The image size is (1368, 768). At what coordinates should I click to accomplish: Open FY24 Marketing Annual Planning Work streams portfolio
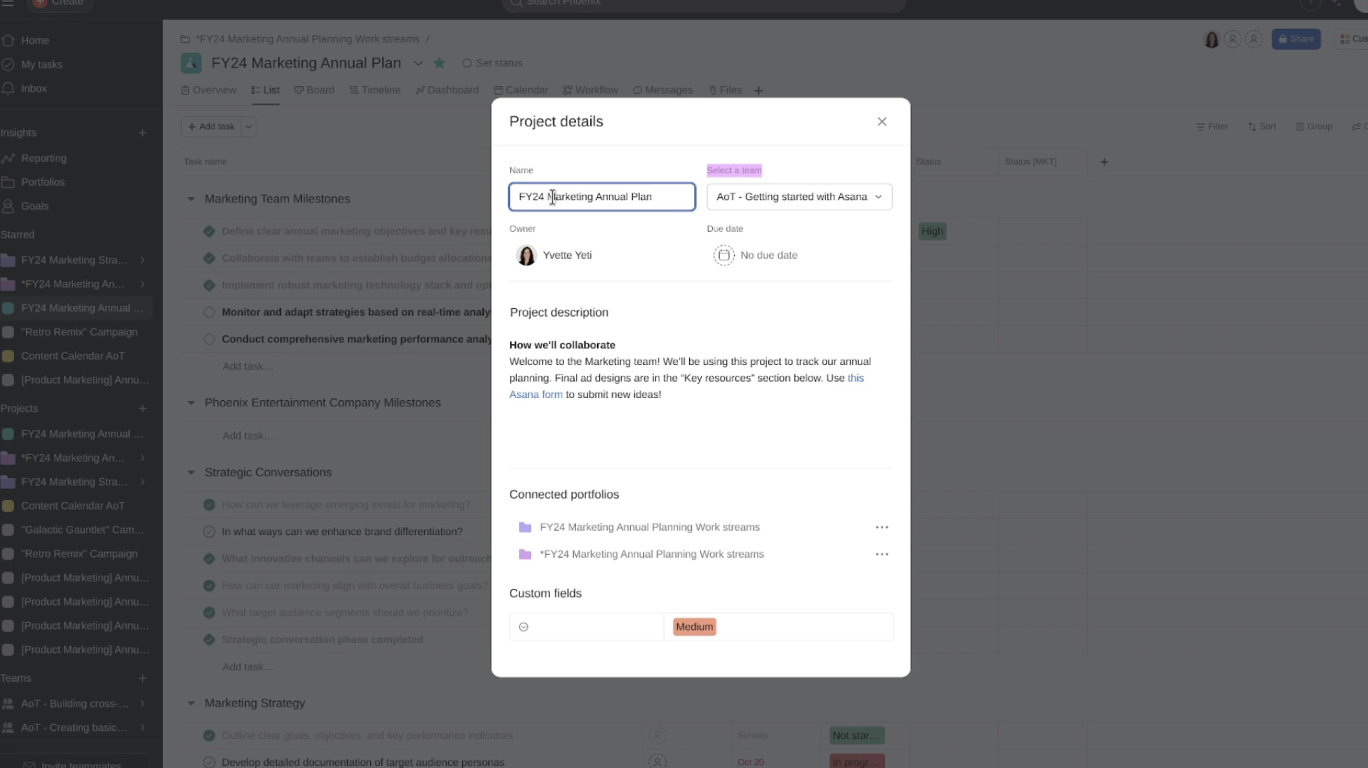click(650, 527)
